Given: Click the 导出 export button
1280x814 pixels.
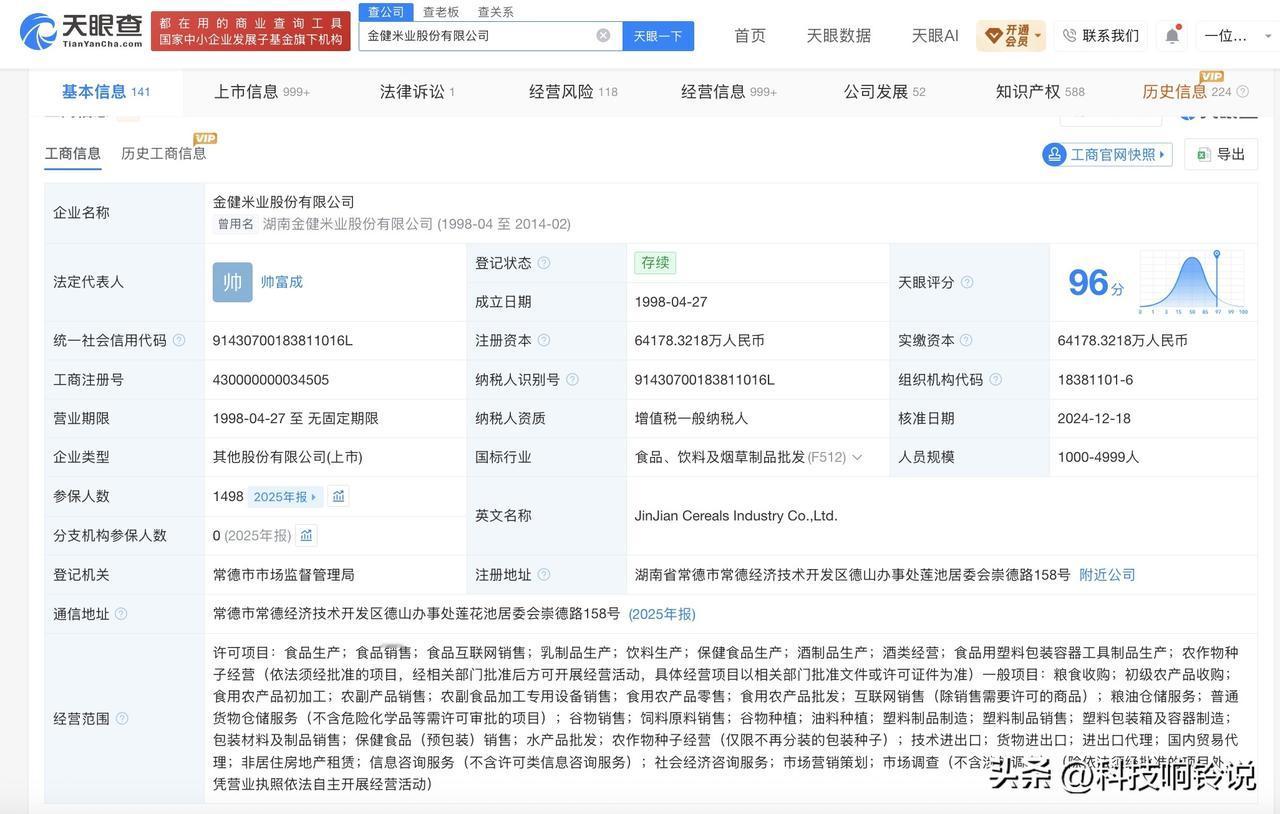Looking at the screenshot, I should click(1221, 155).
